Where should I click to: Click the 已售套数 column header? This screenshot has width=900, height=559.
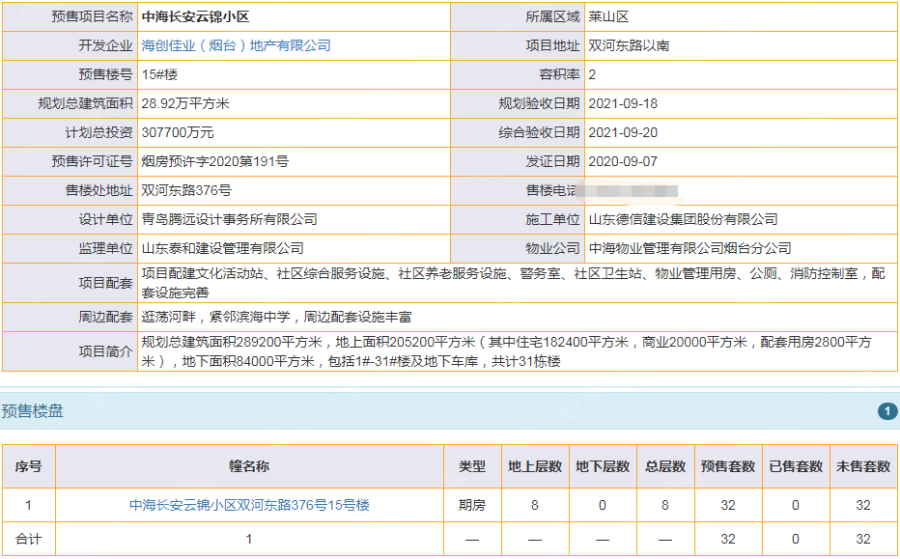tap(796, 467)
